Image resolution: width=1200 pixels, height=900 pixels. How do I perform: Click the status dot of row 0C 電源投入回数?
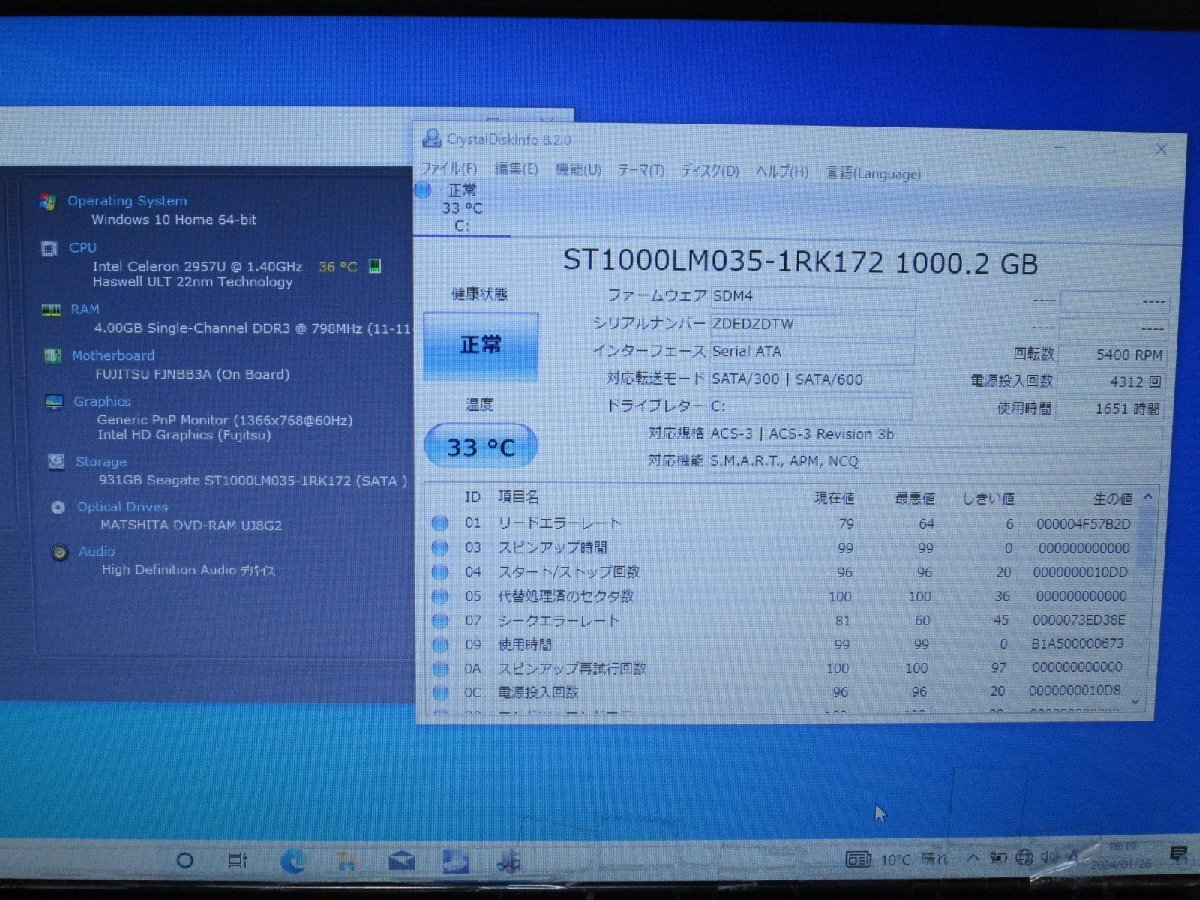[439, 692]
